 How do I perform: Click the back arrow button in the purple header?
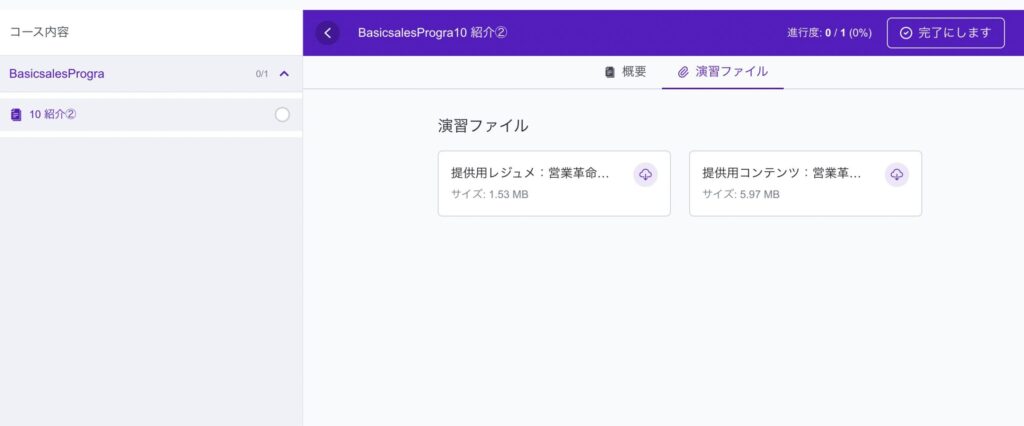pyautogui.click(x=328, y=33)
